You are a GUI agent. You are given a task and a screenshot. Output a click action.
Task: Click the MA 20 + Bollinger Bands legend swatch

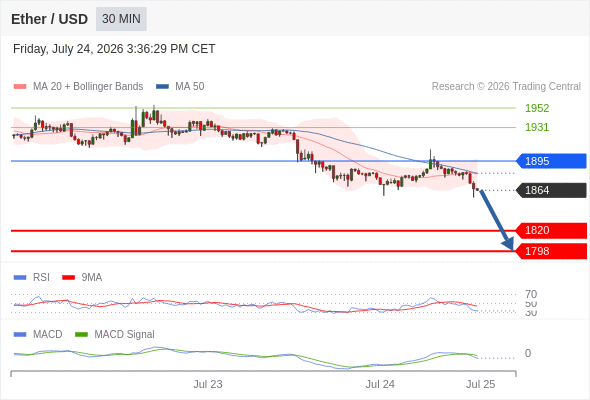[x=20, y=87]
